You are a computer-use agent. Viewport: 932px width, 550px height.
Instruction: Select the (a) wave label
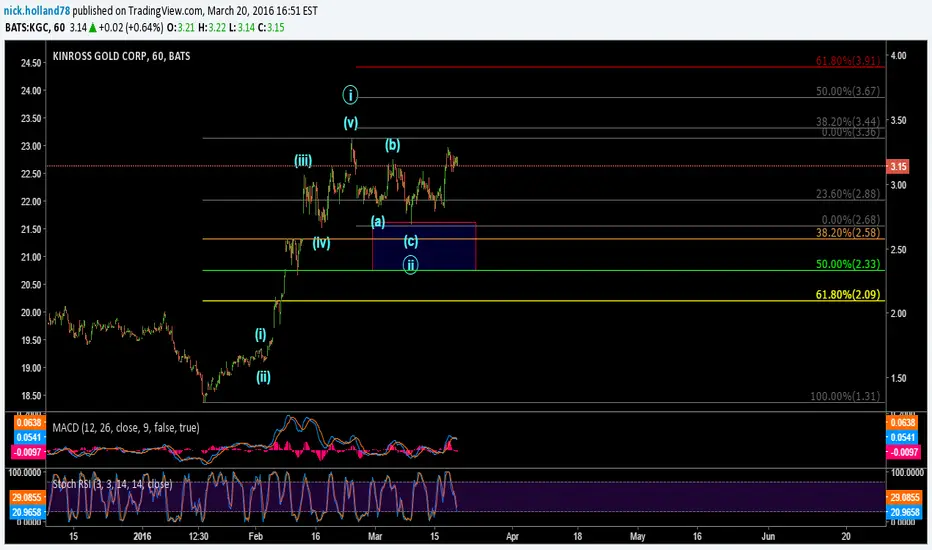[x=378, y=222]
